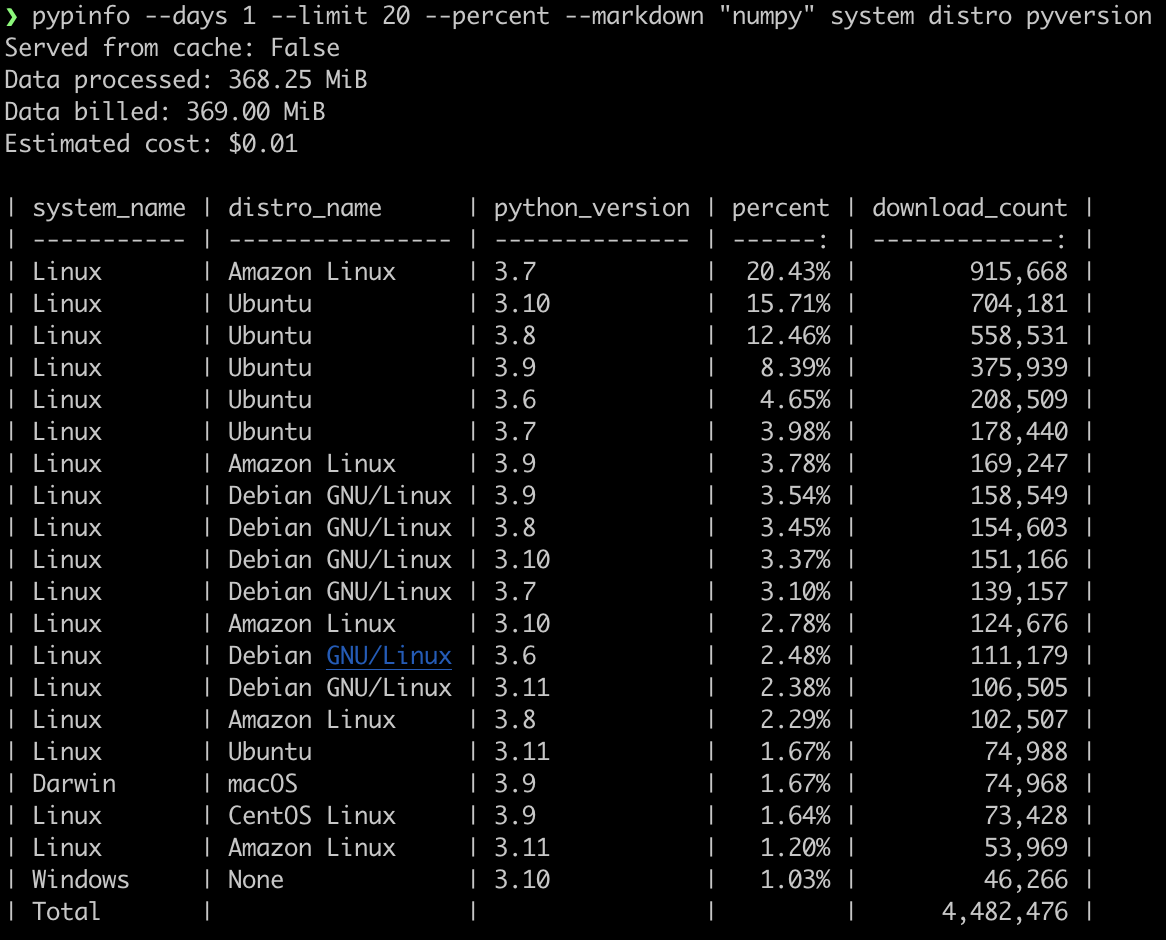This screenshot has width=1166, height=940.
Task: Click the distro_name column header
Action: point(305,207)
